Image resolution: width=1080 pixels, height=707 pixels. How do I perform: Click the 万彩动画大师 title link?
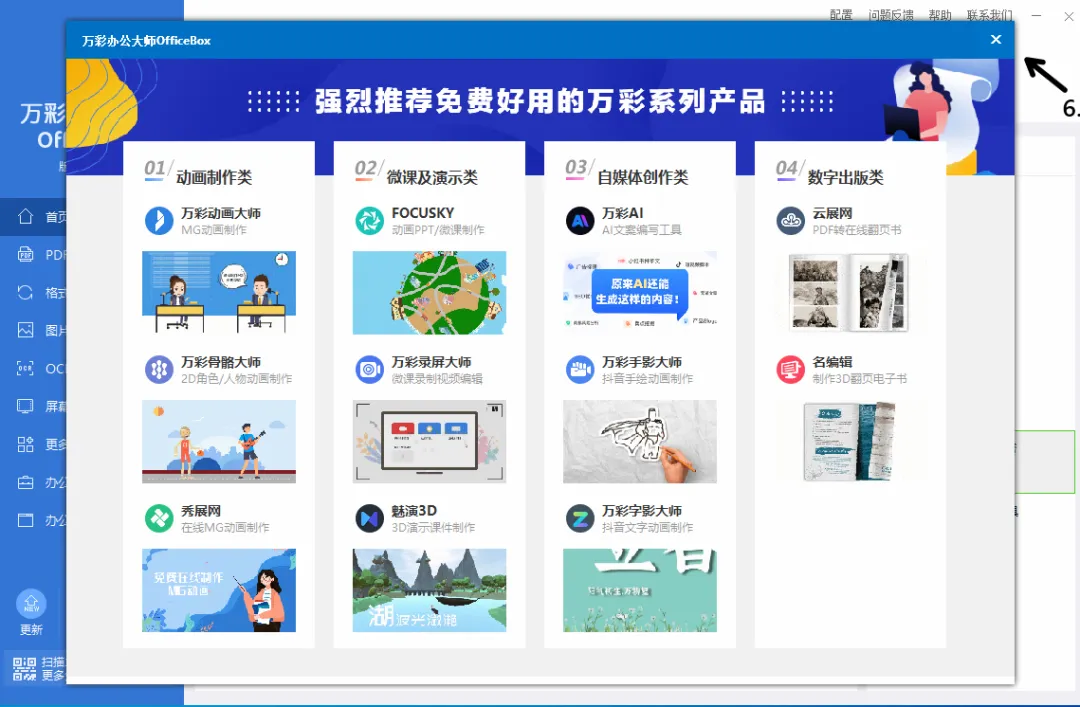point(220,213)
